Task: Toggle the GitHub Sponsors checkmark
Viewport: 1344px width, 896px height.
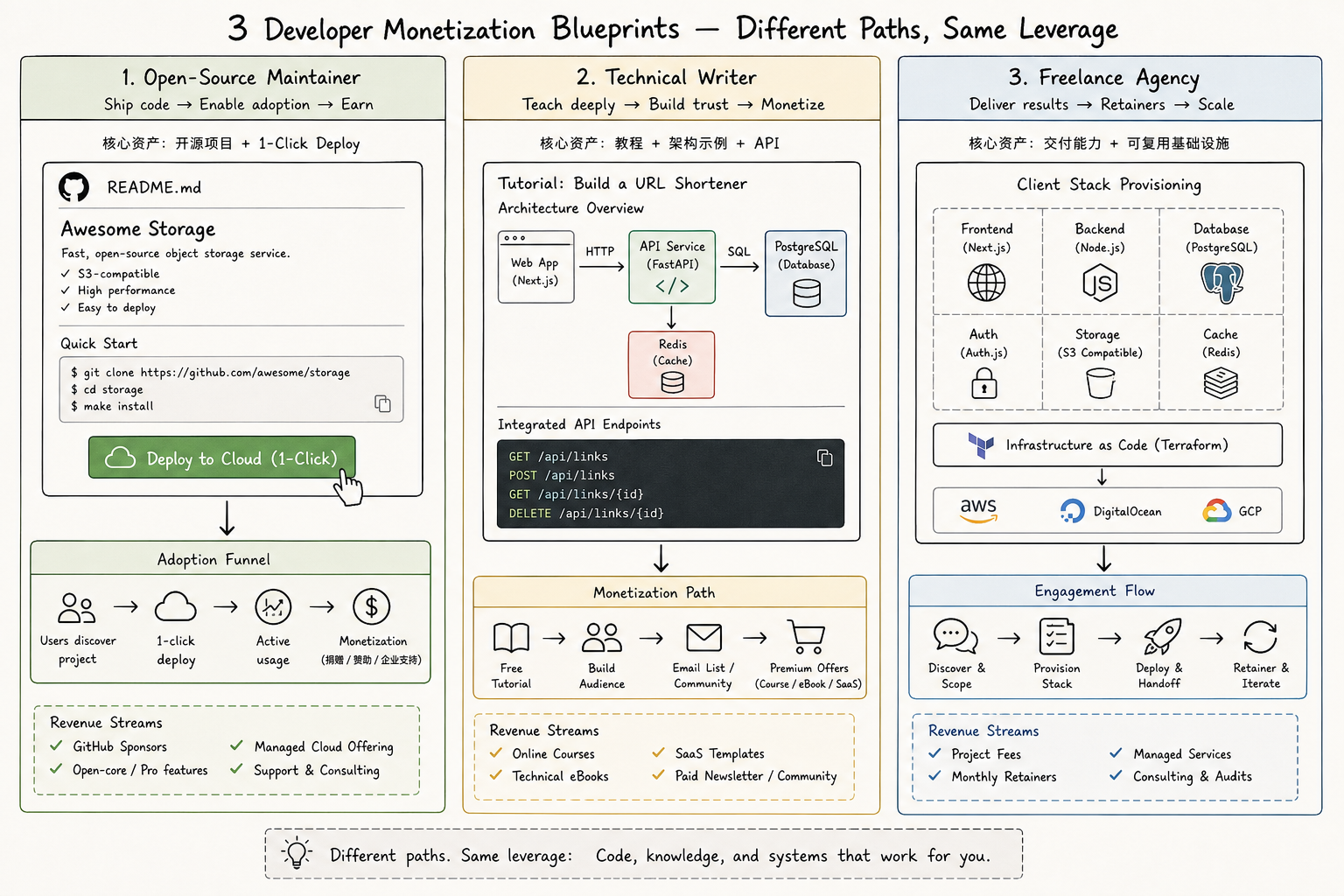Action: point(56,745)
